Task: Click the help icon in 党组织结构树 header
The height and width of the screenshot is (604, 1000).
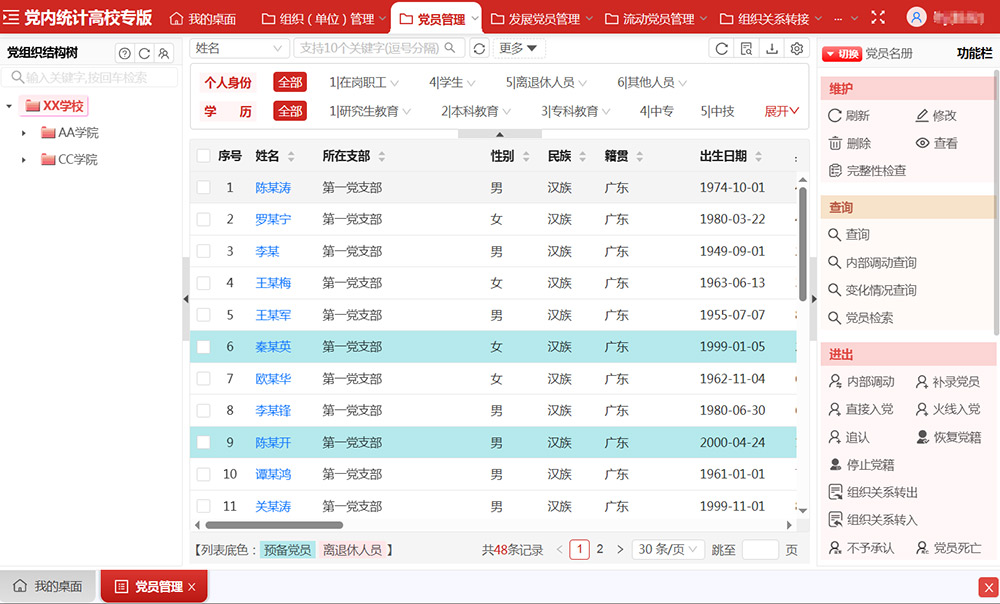Action: coord(125,54)
